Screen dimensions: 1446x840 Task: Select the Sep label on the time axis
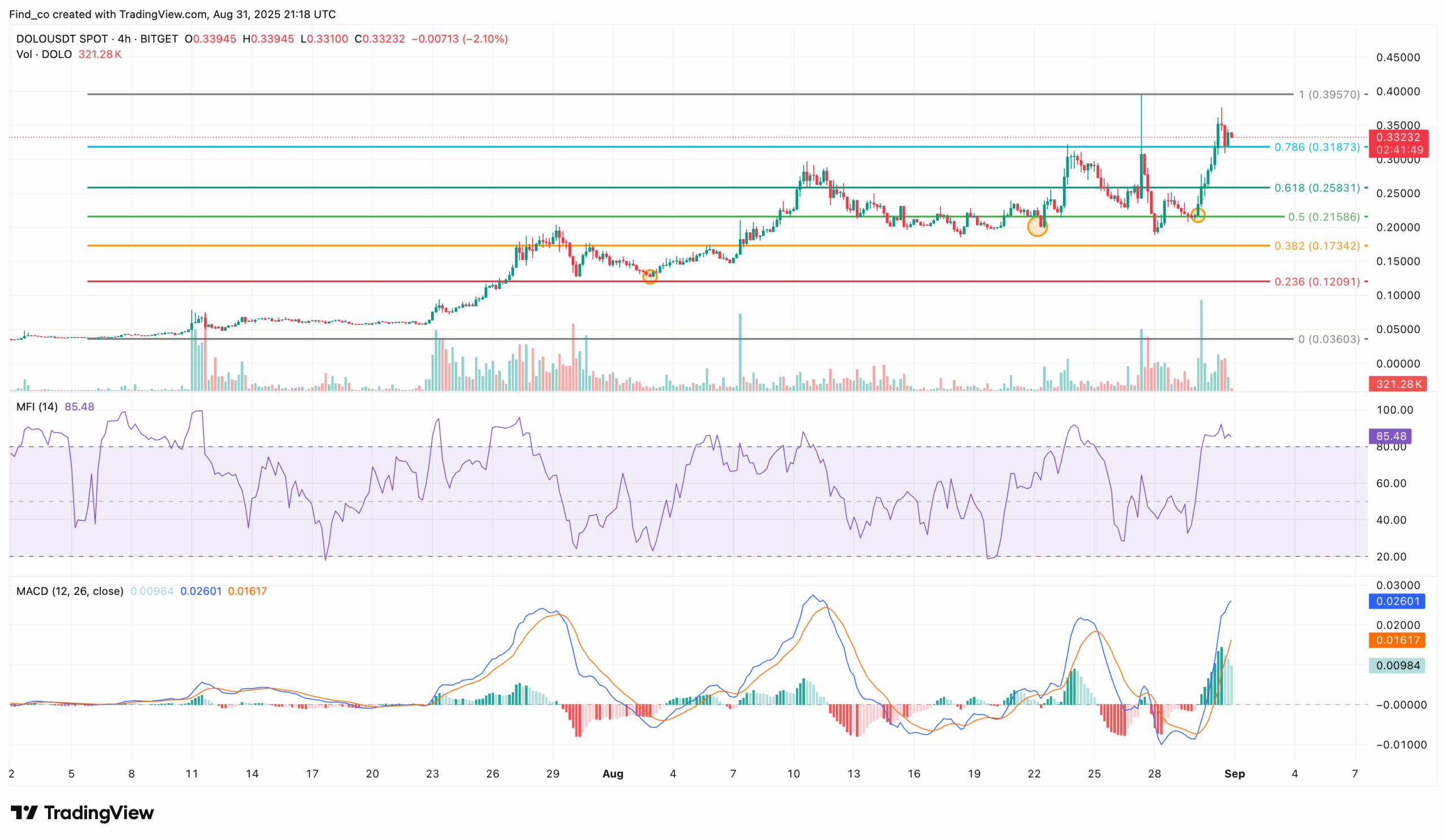(x=1235, y=773)
